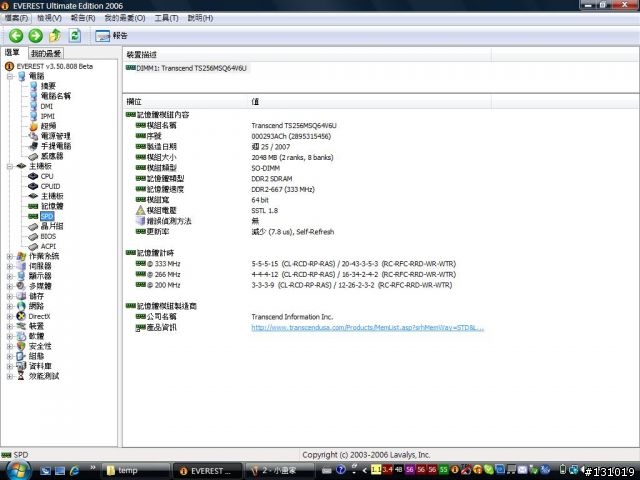This screenshot has width=640, height=480.
Task: Refresh the page with the Refresh icon
Action: coord(75,36)
